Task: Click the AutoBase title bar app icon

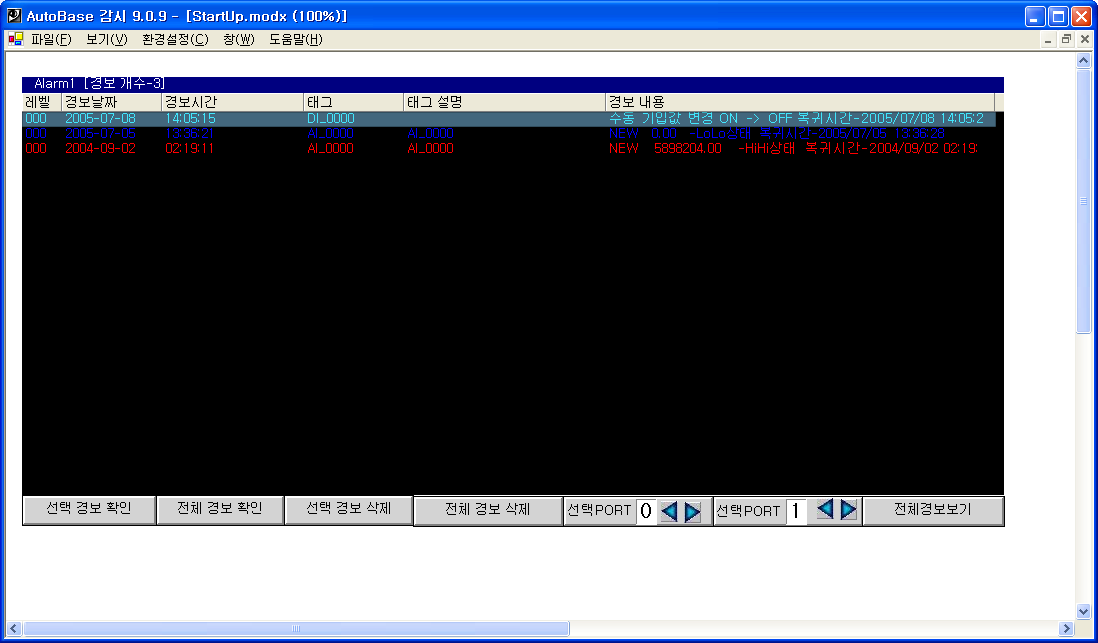Action: click(14, 15)
